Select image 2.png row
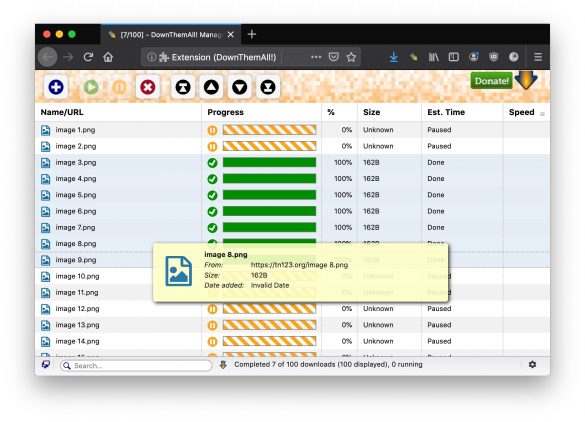 point(292,146)
